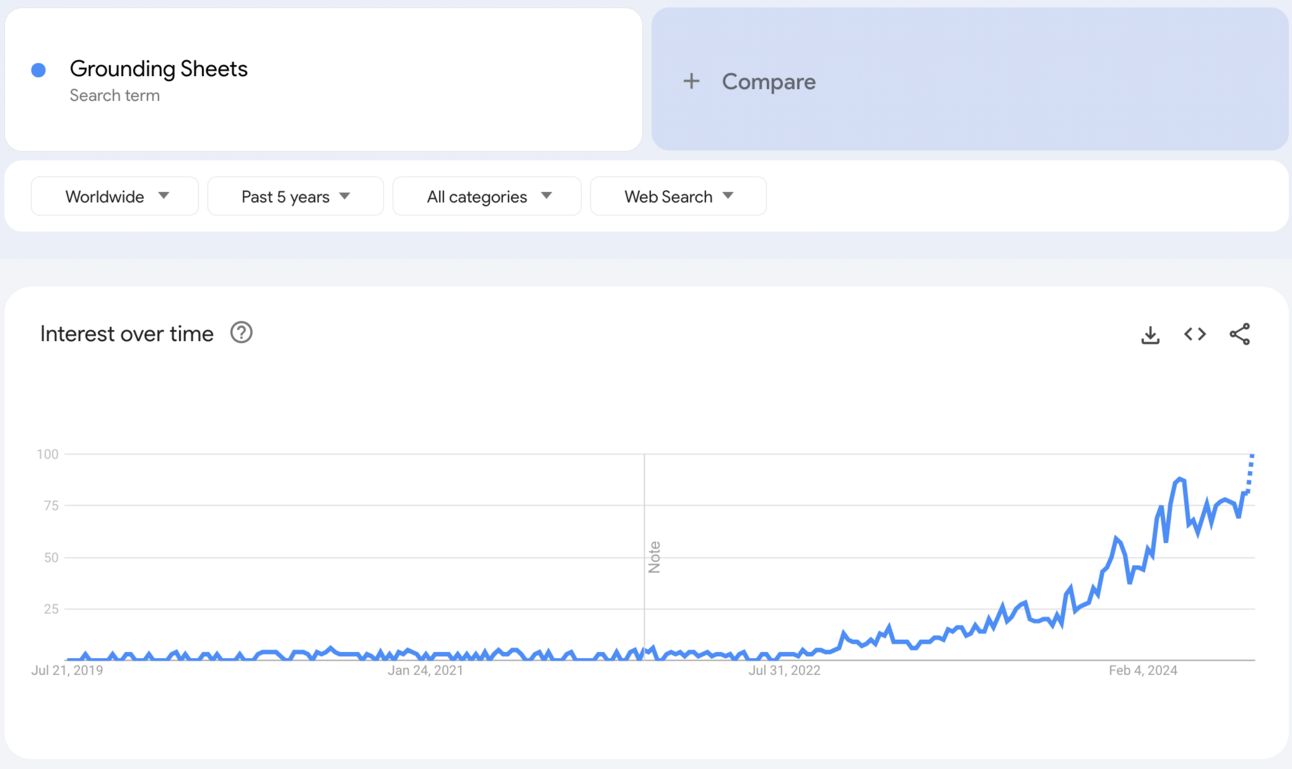Click the Note marker on the chart
This screenshot has height=769, width=1292.
click(654, 557)
